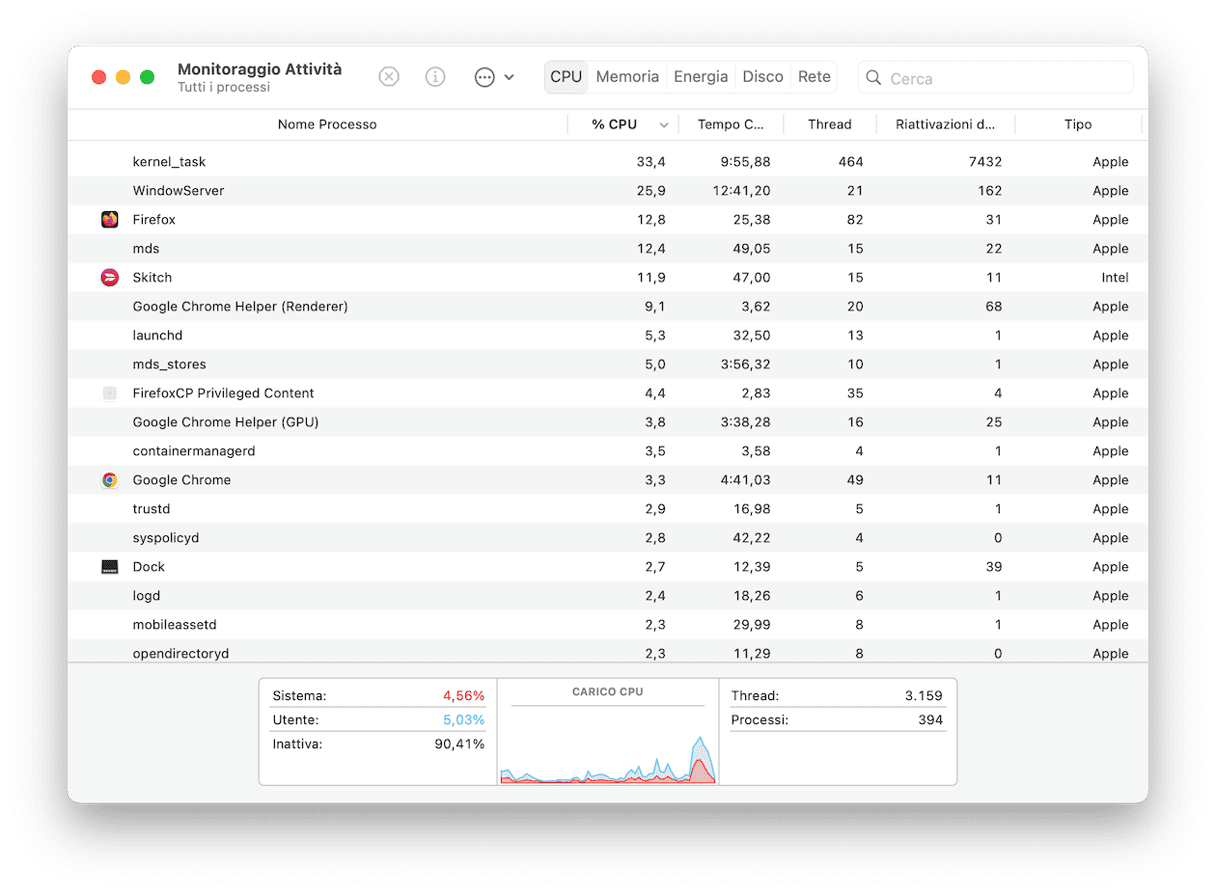Select the logd process row
Screen dimensions: 1216x892
pyautogui.click(x=608, y=597)
